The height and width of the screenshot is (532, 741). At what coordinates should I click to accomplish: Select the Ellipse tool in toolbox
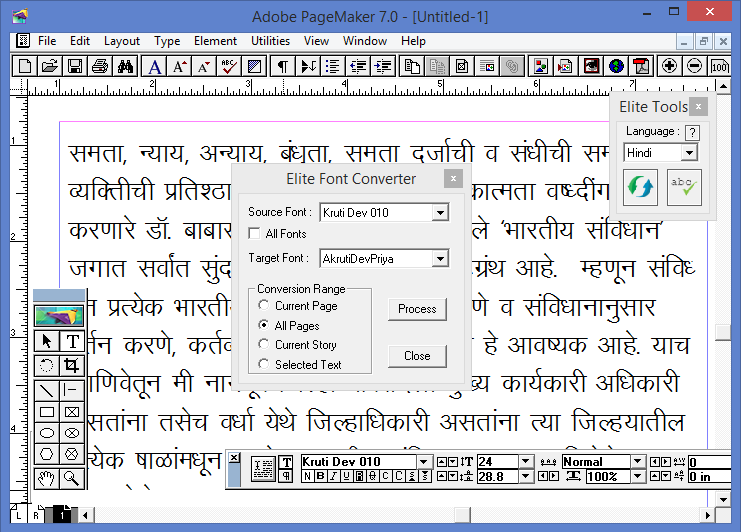coord(47,433)
